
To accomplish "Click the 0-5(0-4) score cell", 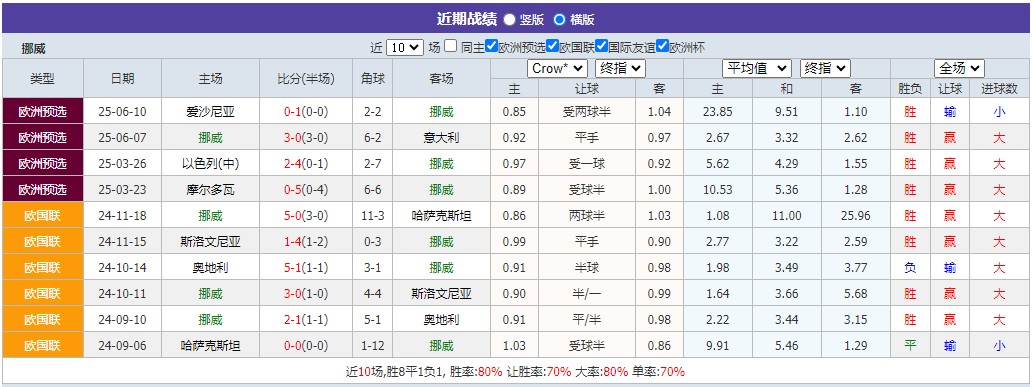I will coord(306,190).
